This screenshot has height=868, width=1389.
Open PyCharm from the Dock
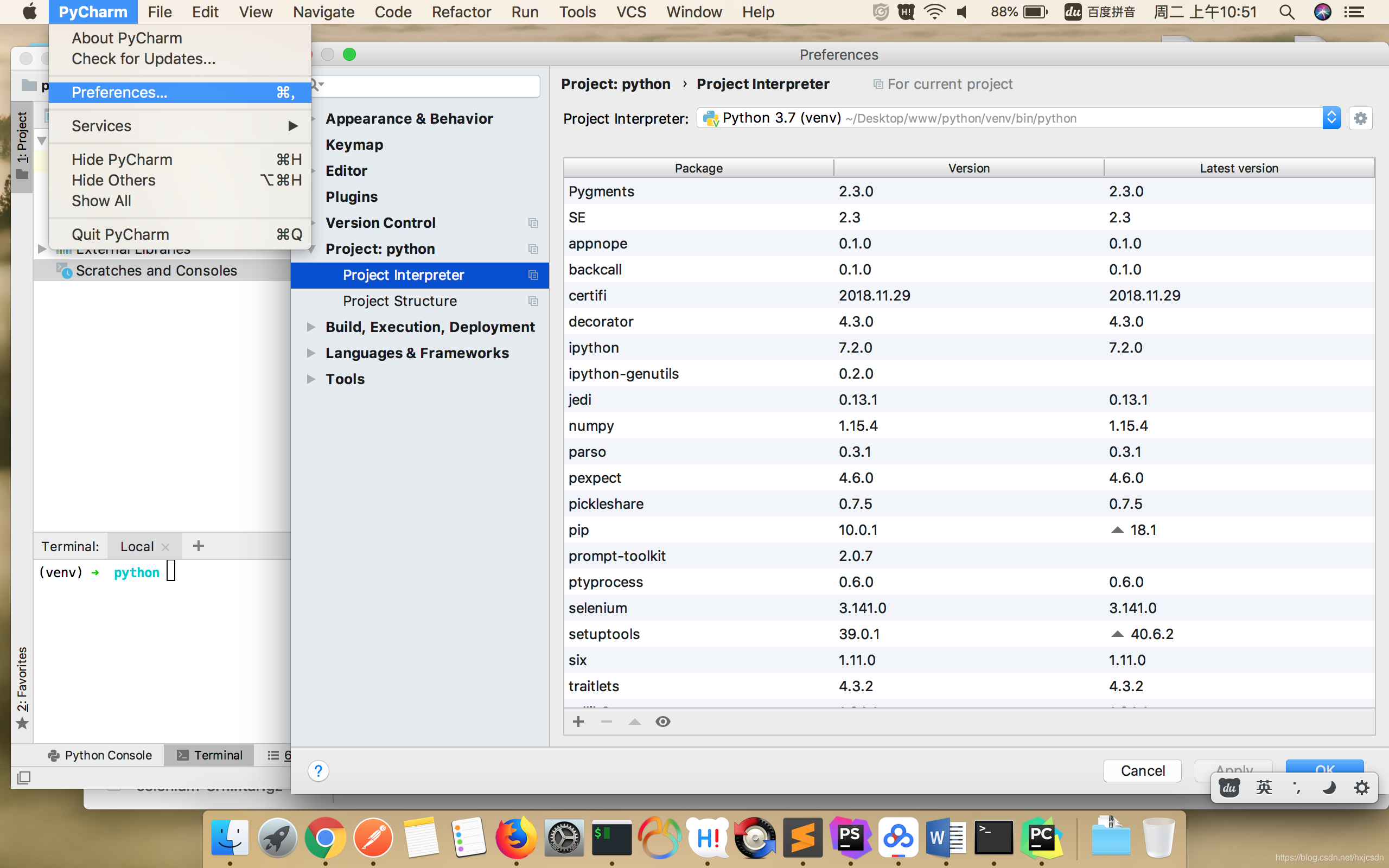coord(1041,837)
